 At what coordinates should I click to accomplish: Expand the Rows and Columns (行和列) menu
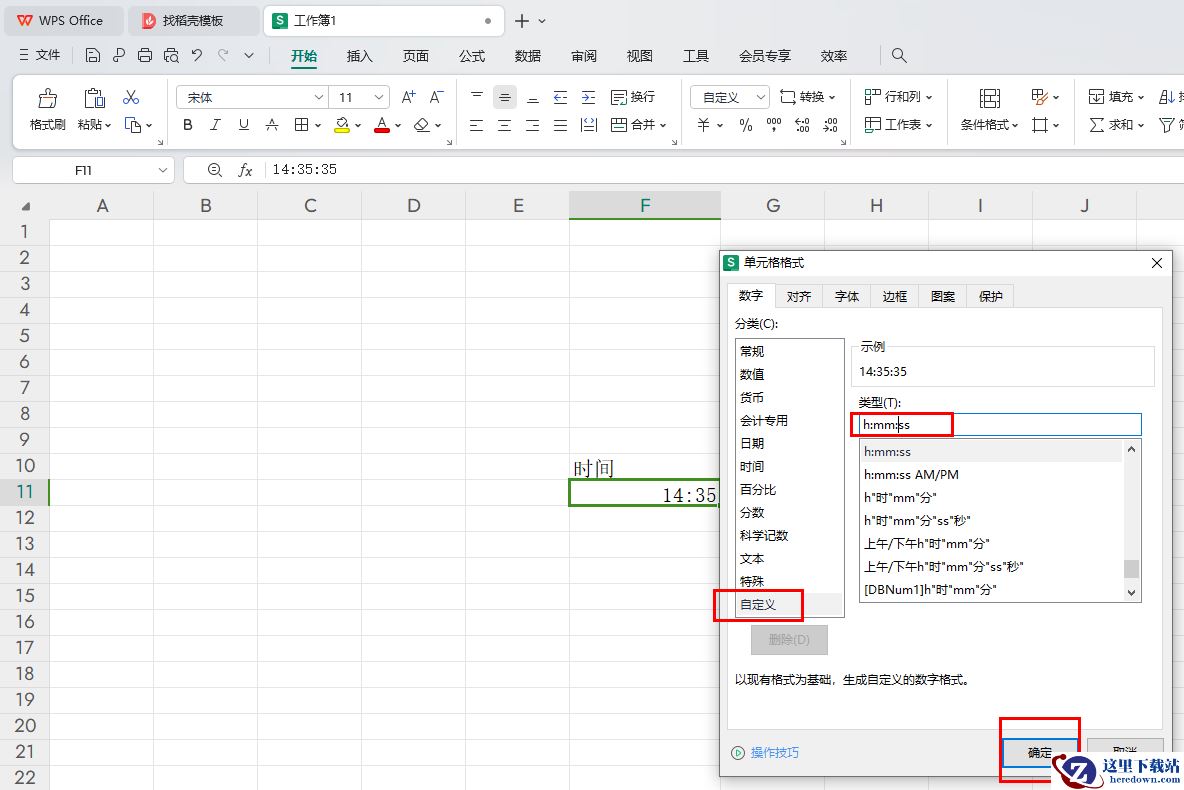click(x=899, y=97)
